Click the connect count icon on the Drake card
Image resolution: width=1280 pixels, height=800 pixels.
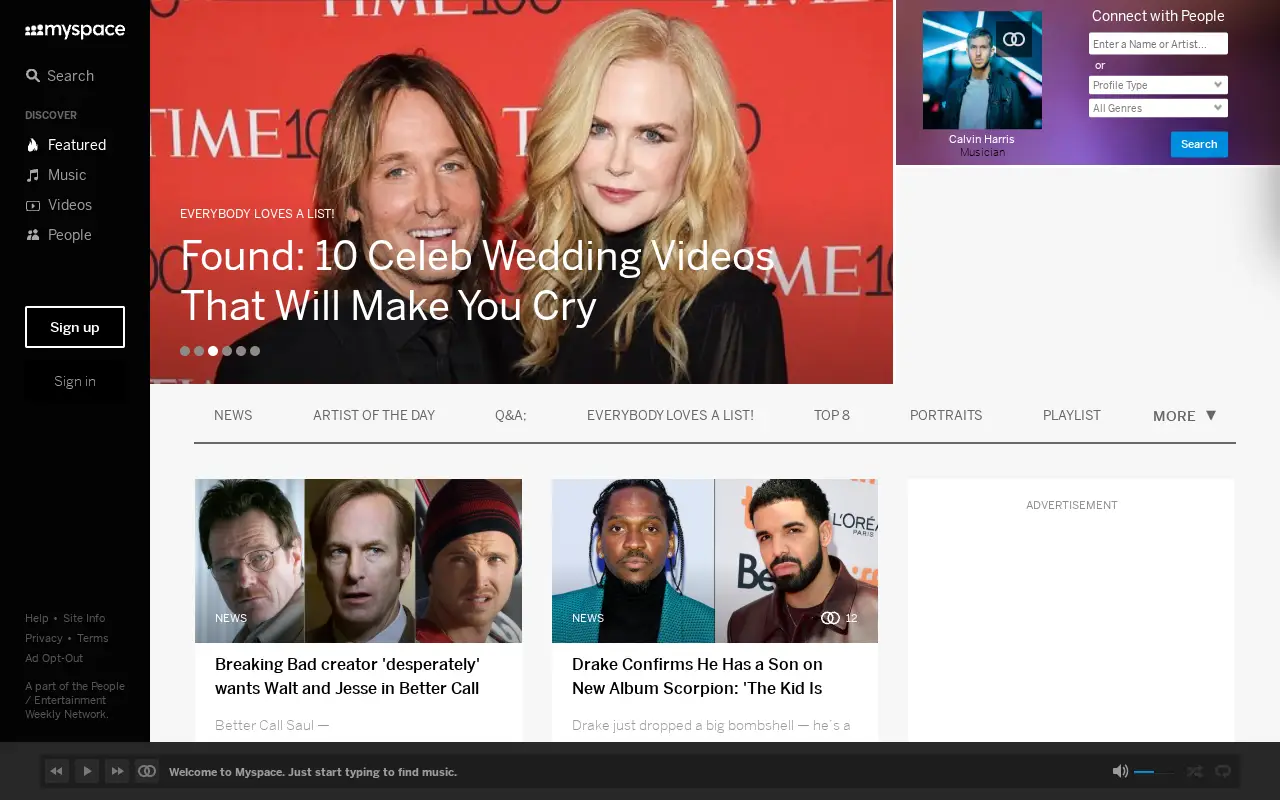(x=830, y=618)
